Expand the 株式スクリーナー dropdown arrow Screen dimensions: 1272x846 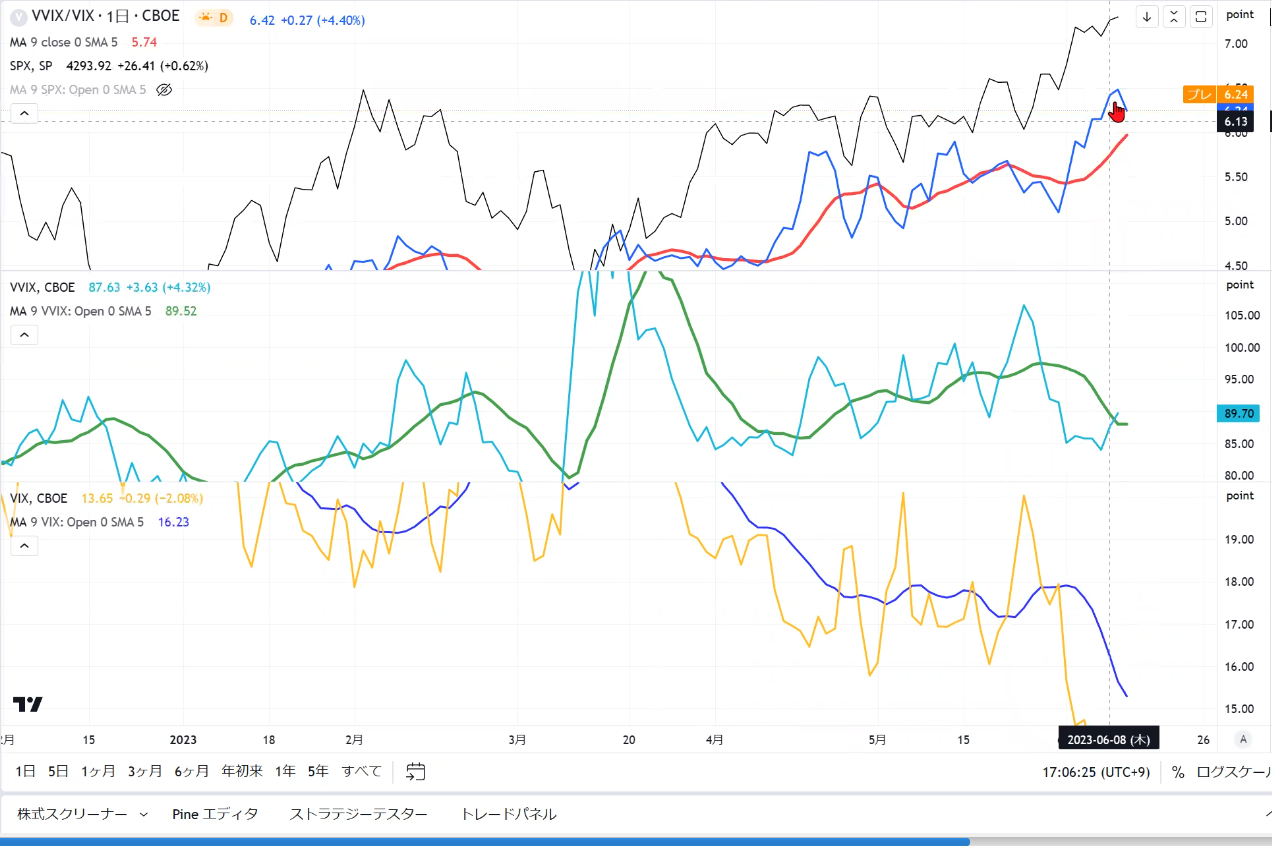(144, 815)
